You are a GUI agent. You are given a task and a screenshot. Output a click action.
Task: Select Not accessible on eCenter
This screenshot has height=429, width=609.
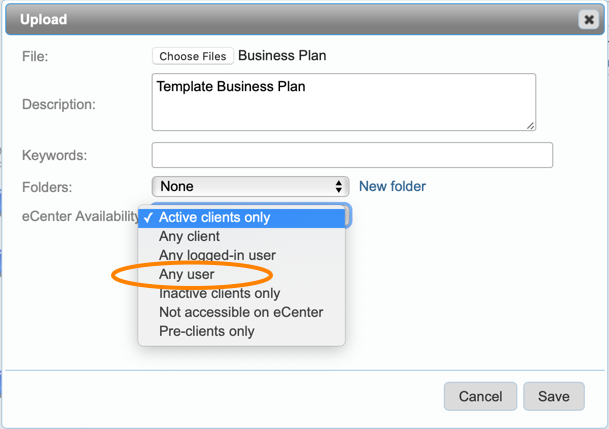click(x=241, y=312)
